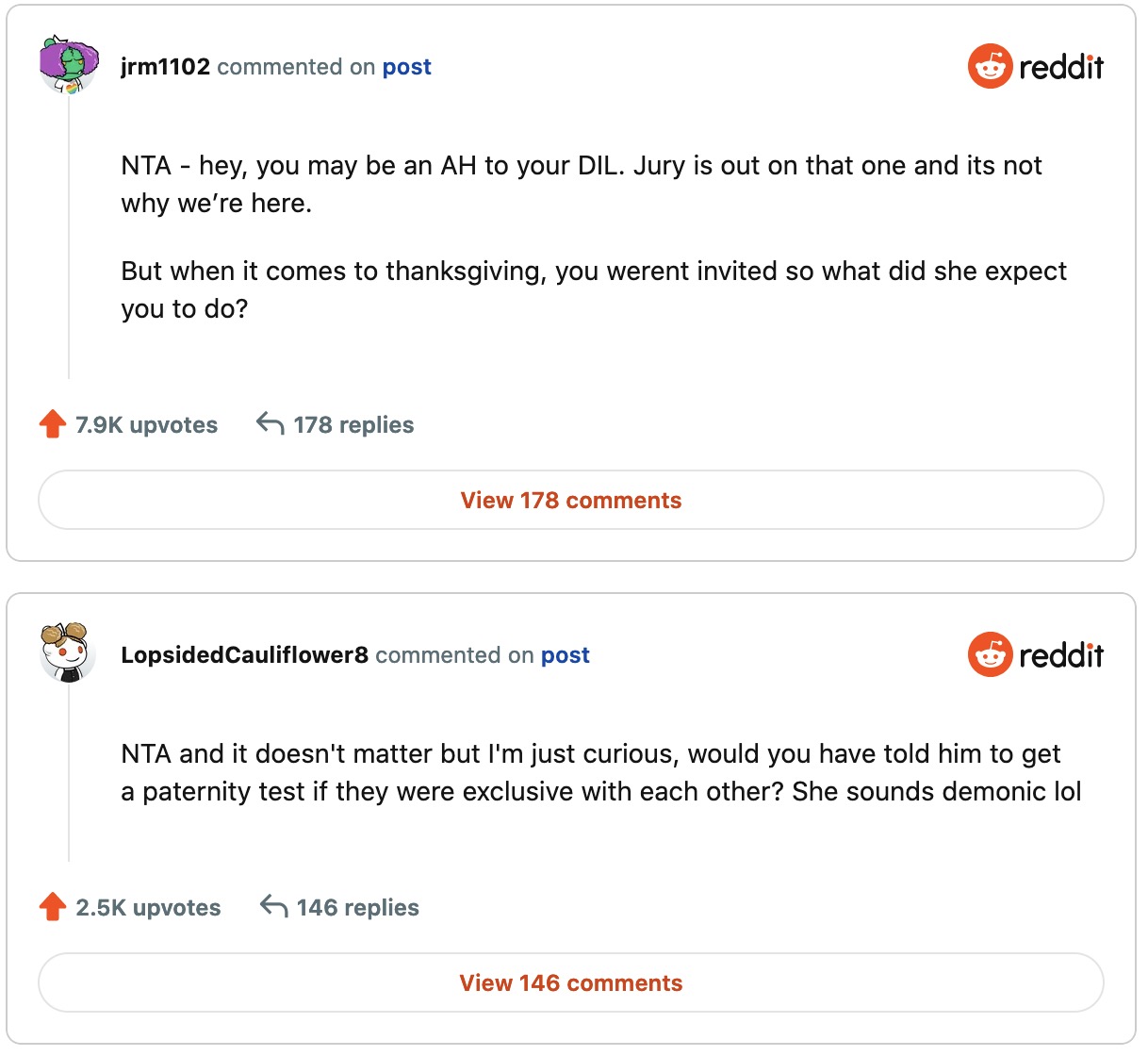Click the comment text starting 'NTA - hey'
Image resolution: width=1148 pixels, height=1056 pixels.
(581, 184)
